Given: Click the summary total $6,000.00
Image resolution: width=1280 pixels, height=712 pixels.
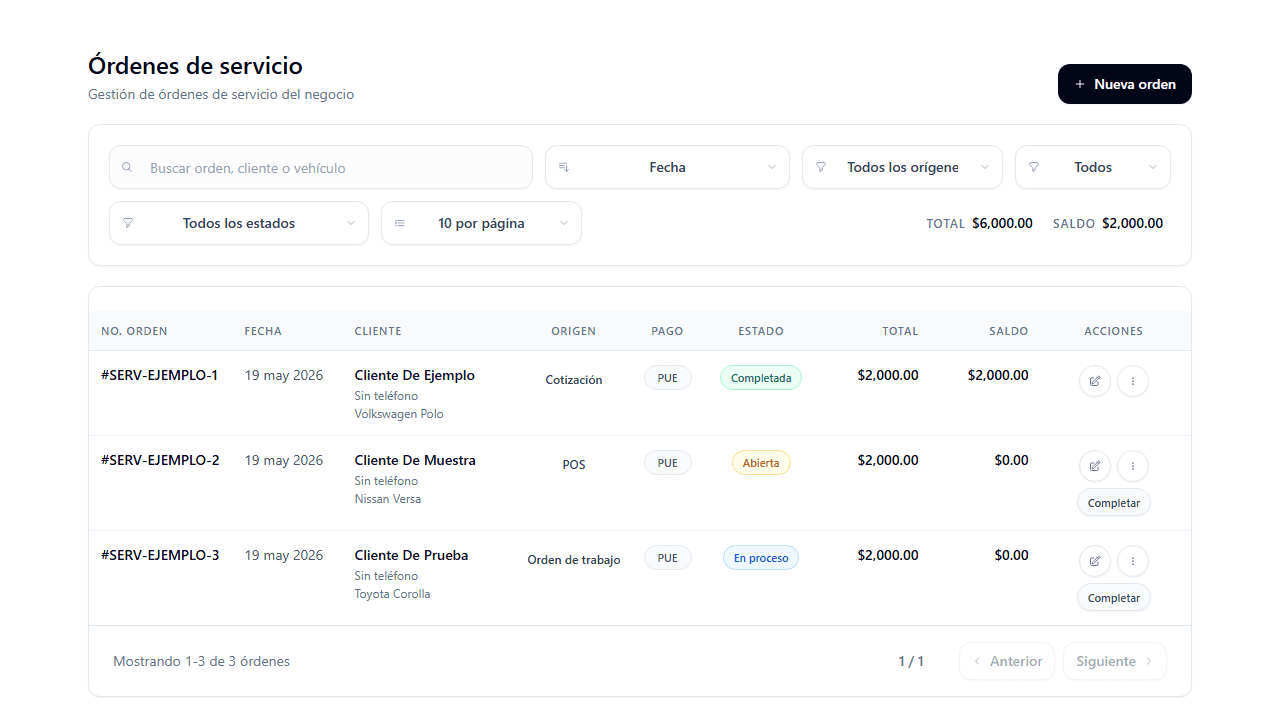Looking at the screenshot, I should (x=1002, y=223).
